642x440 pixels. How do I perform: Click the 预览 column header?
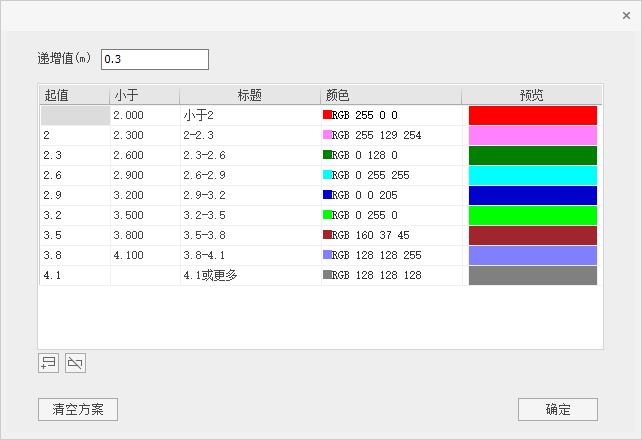tap(531, 95)
